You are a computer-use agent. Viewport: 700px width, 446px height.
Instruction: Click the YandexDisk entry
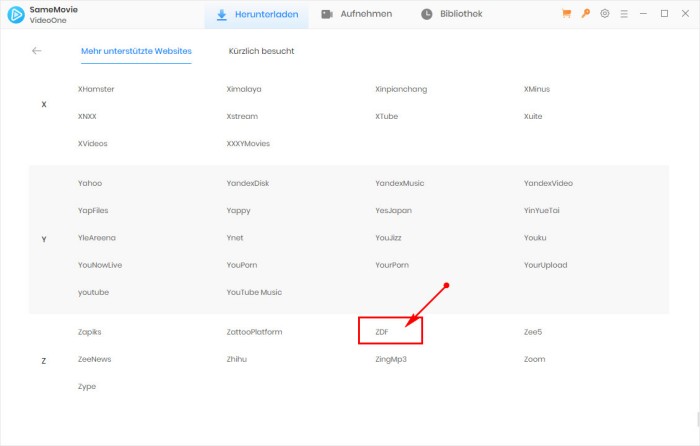coord(248,183)
